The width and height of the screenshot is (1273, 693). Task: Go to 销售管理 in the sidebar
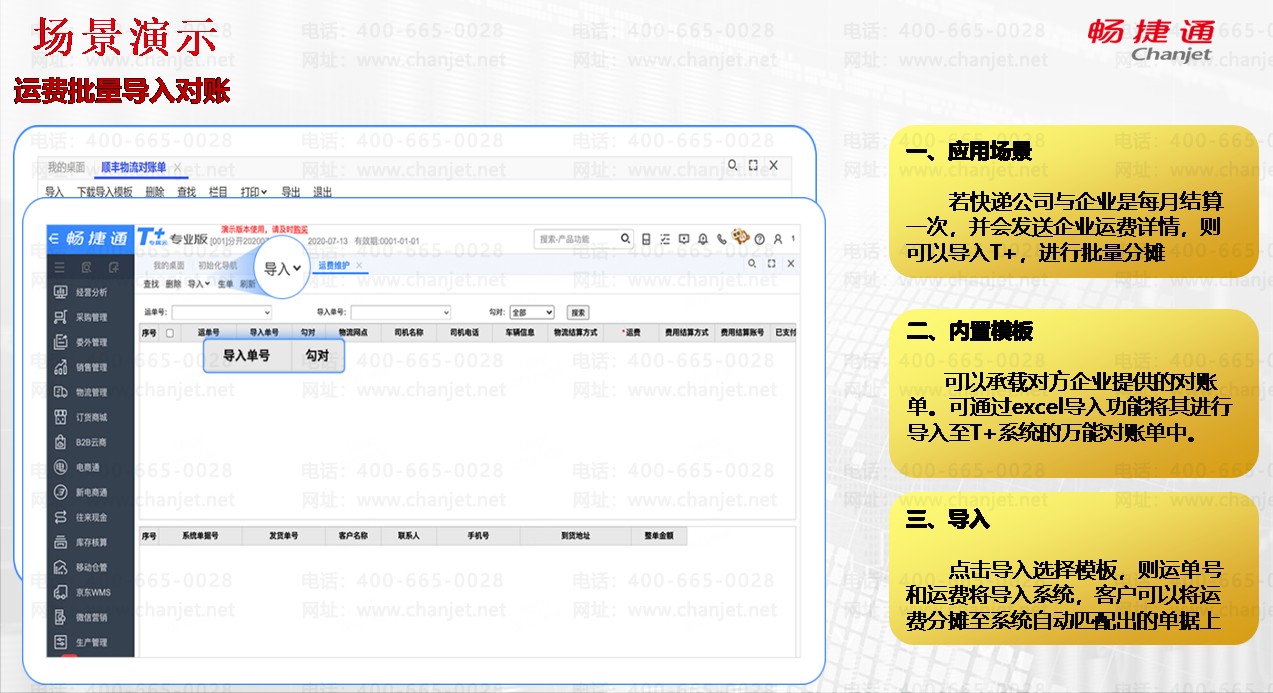click(x=81, y=367)
